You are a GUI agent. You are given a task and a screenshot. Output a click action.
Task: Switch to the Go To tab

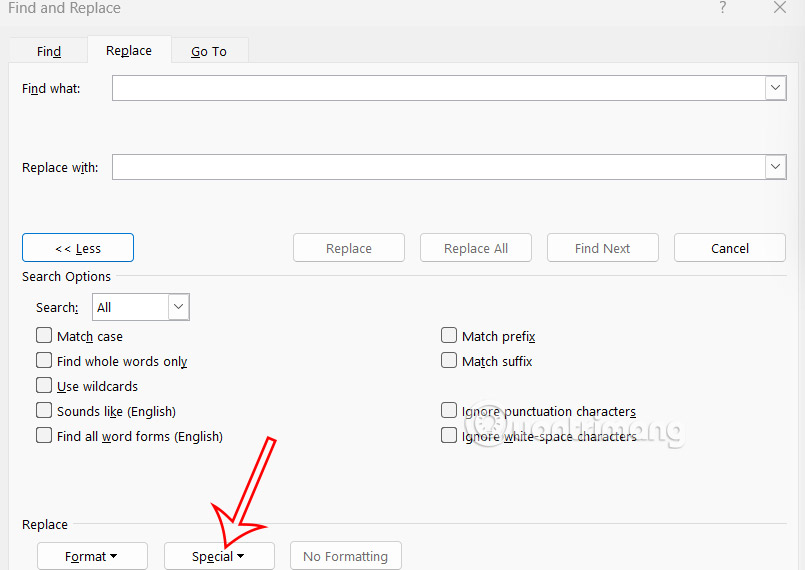[209, 51]
